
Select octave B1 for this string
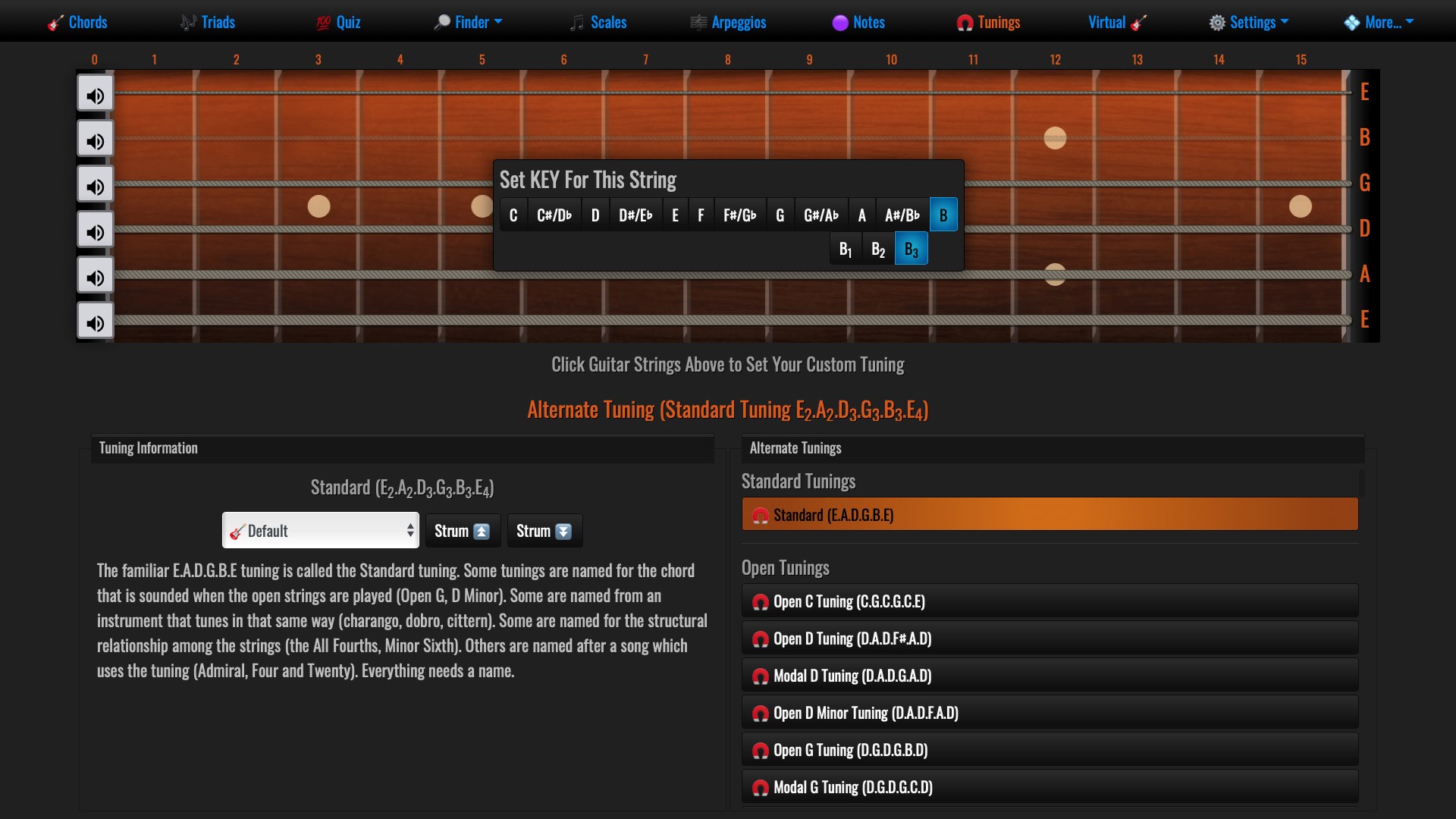coord(846,249)
